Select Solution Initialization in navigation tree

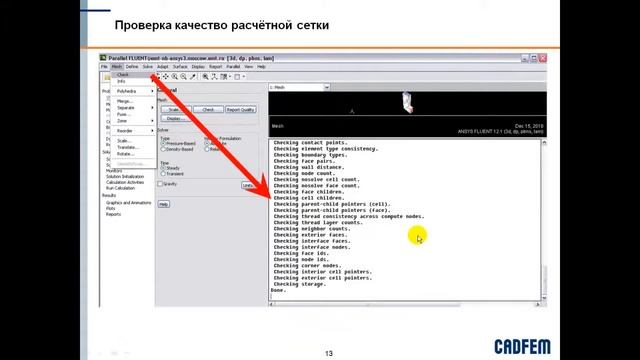[125, 177]
